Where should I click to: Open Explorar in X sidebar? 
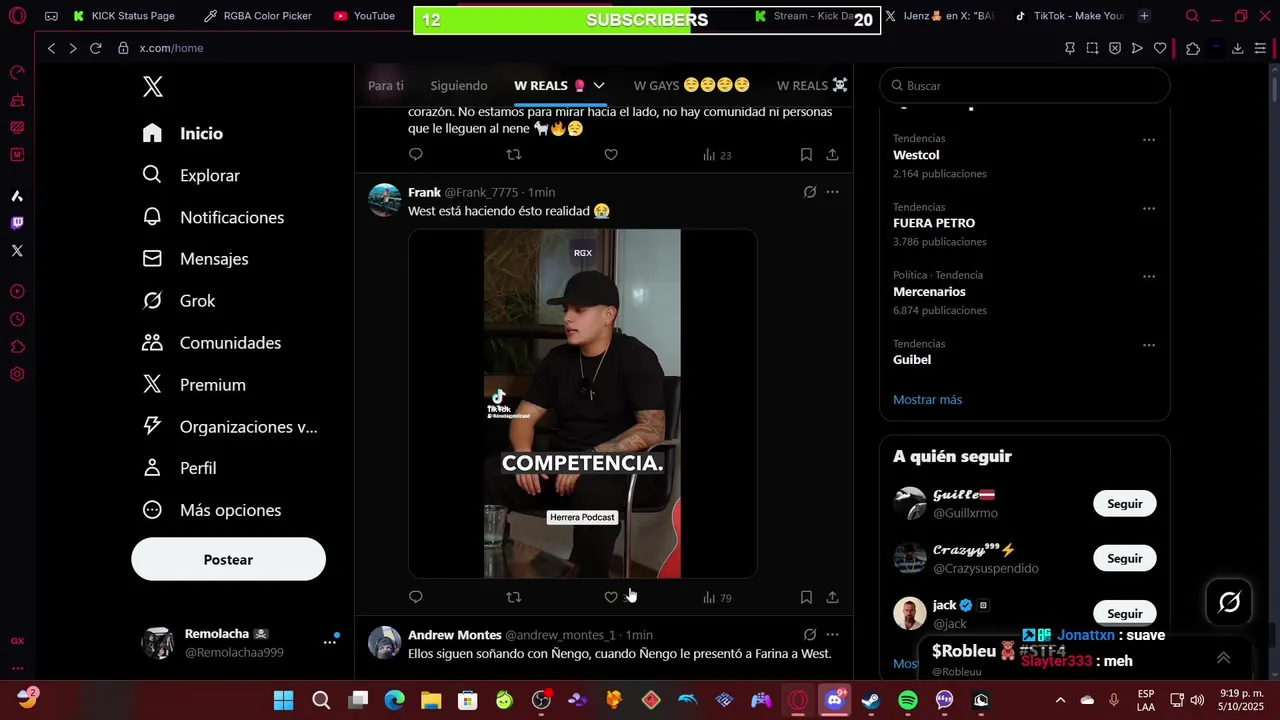point(191,175)
